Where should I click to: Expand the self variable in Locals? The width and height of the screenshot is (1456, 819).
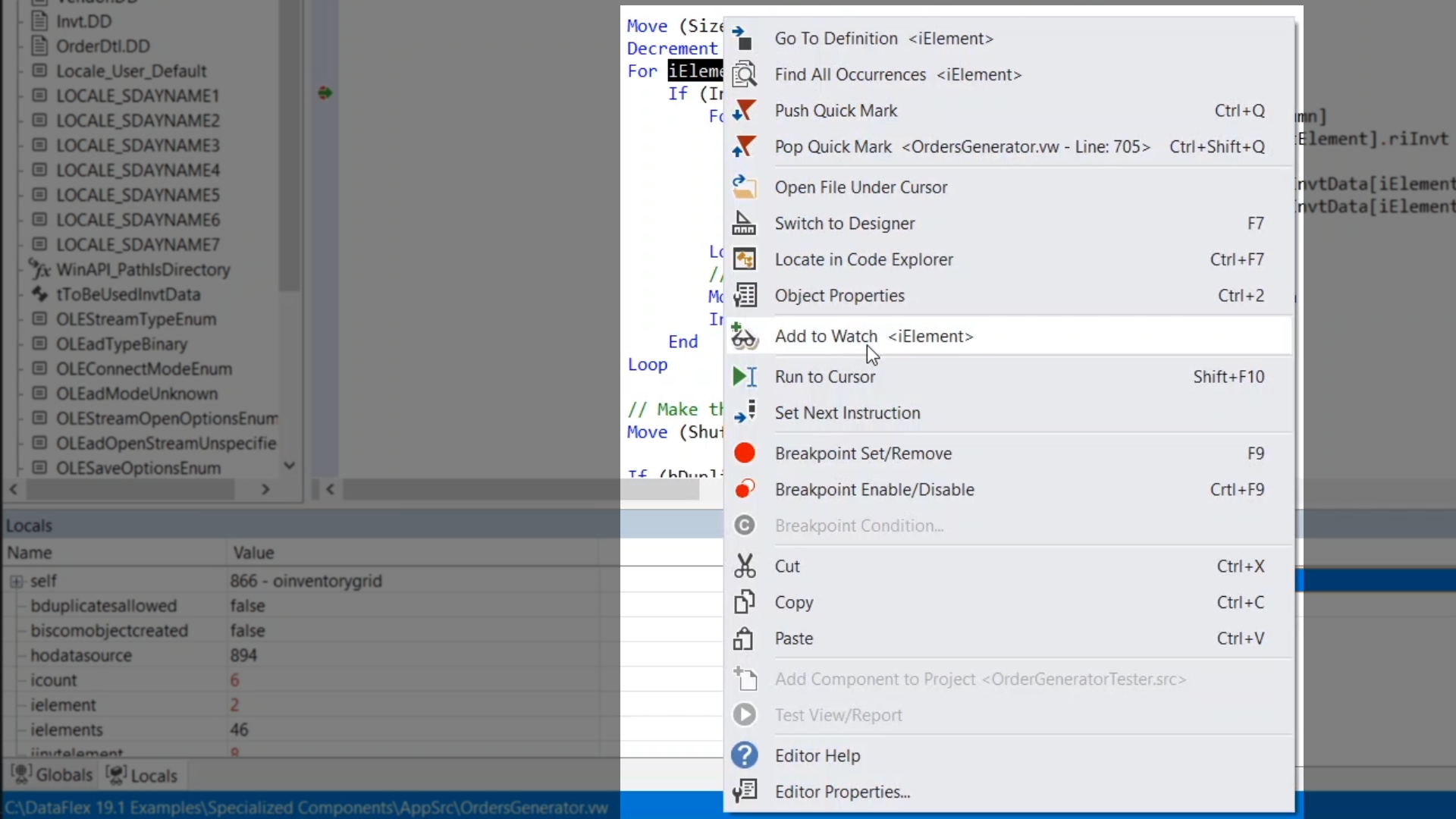click(x=16, y=582)
